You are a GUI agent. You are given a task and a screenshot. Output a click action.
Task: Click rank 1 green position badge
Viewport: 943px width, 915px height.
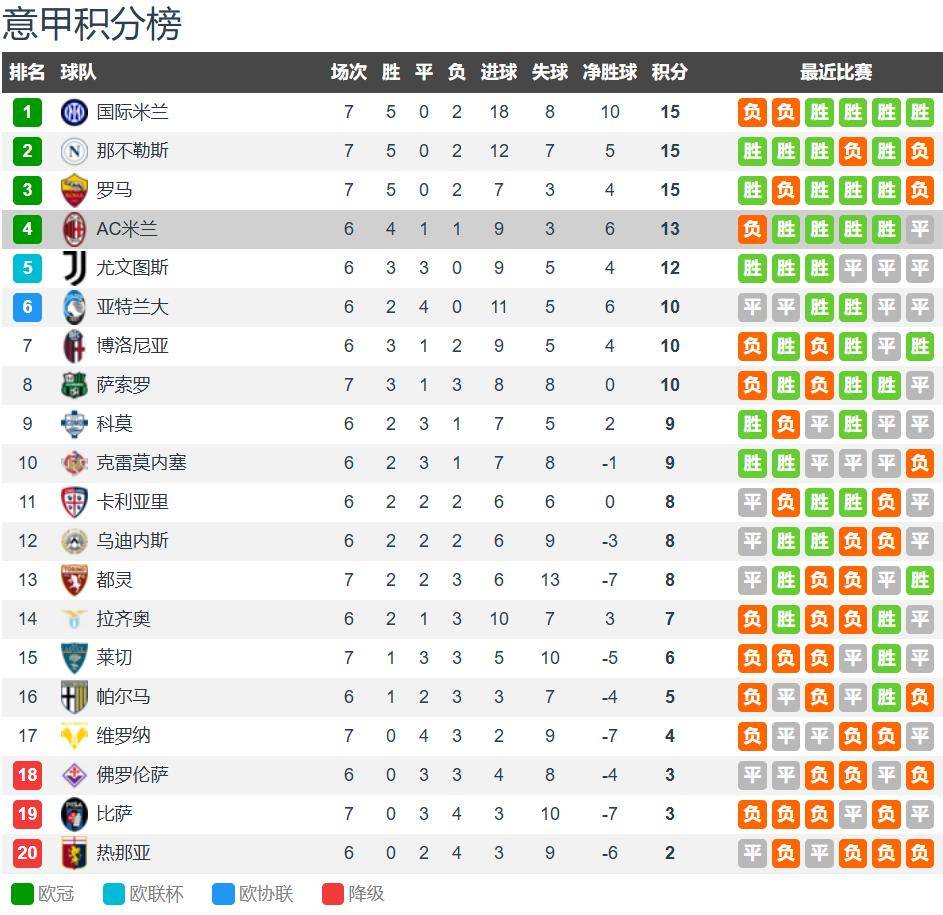pos(27,112)
